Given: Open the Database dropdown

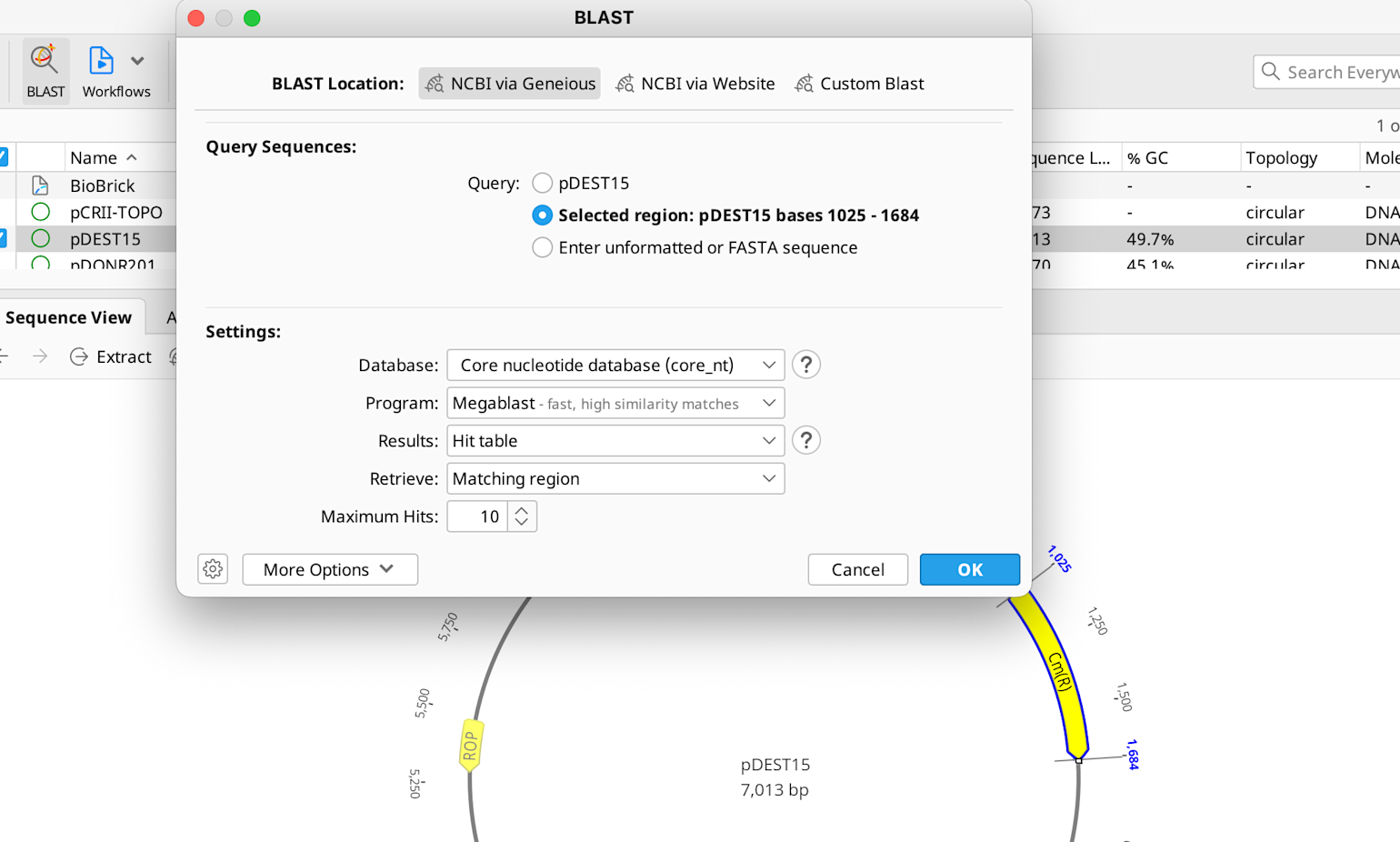Looking at the screenshot, I should click(615, 365).
